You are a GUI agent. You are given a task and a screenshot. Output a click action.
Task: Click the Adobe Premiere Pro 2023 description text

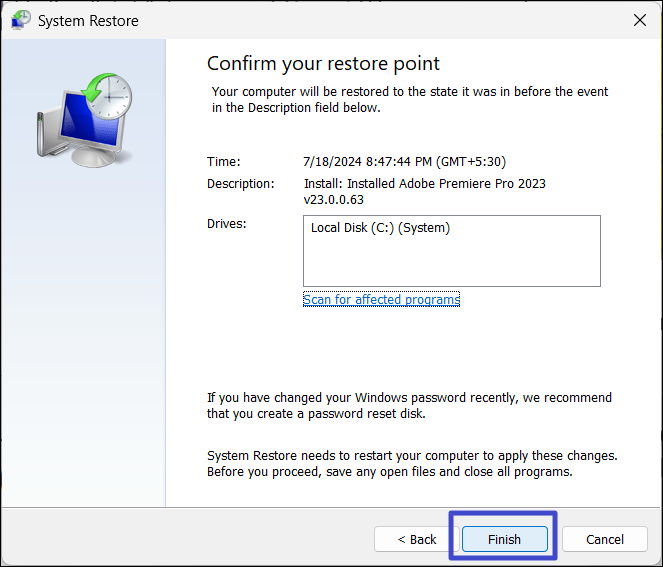pyautogui.click(x=424, y=184)
